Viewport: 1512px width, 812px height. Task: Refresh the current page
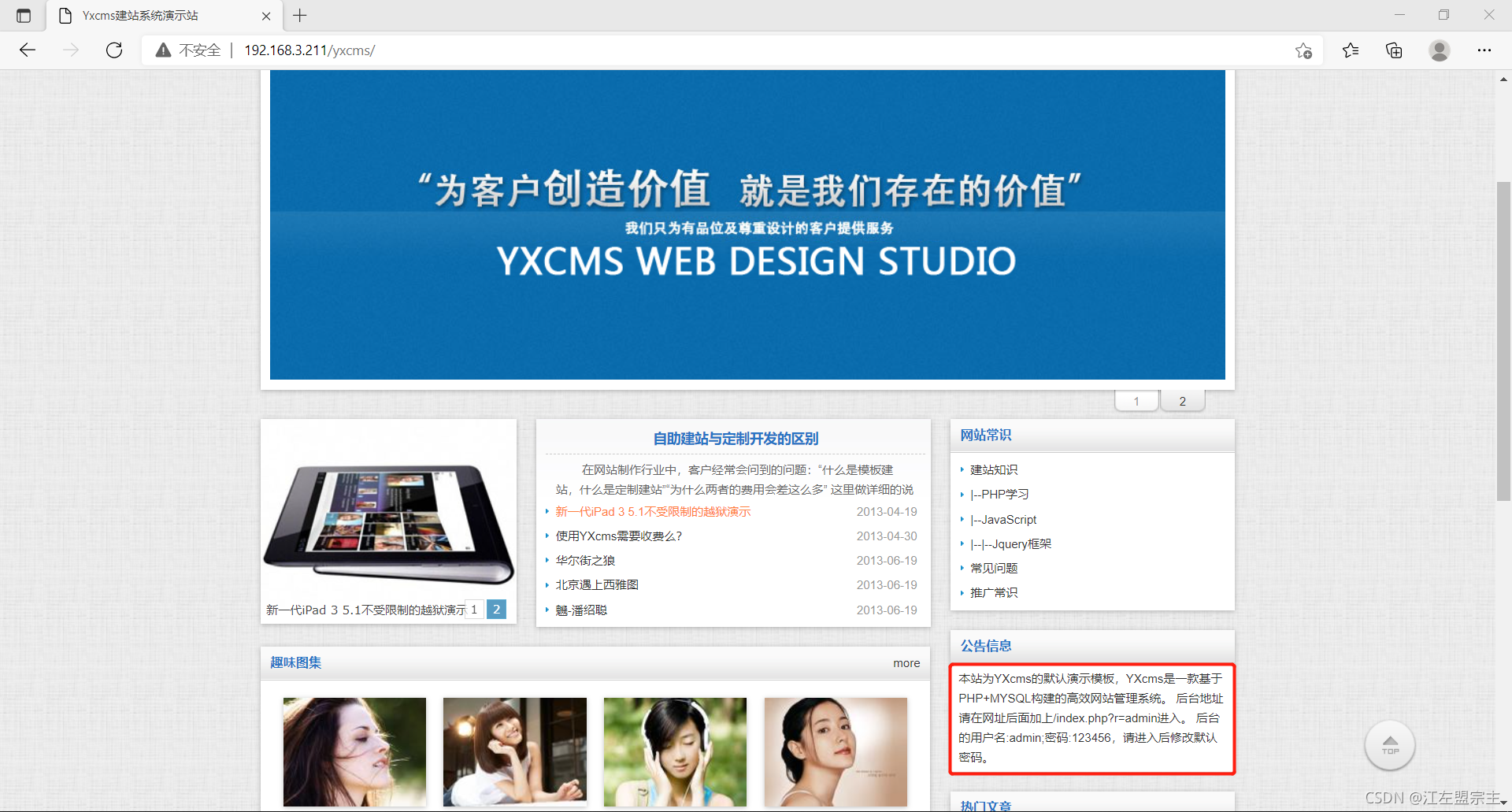click(x=113, y=50)
